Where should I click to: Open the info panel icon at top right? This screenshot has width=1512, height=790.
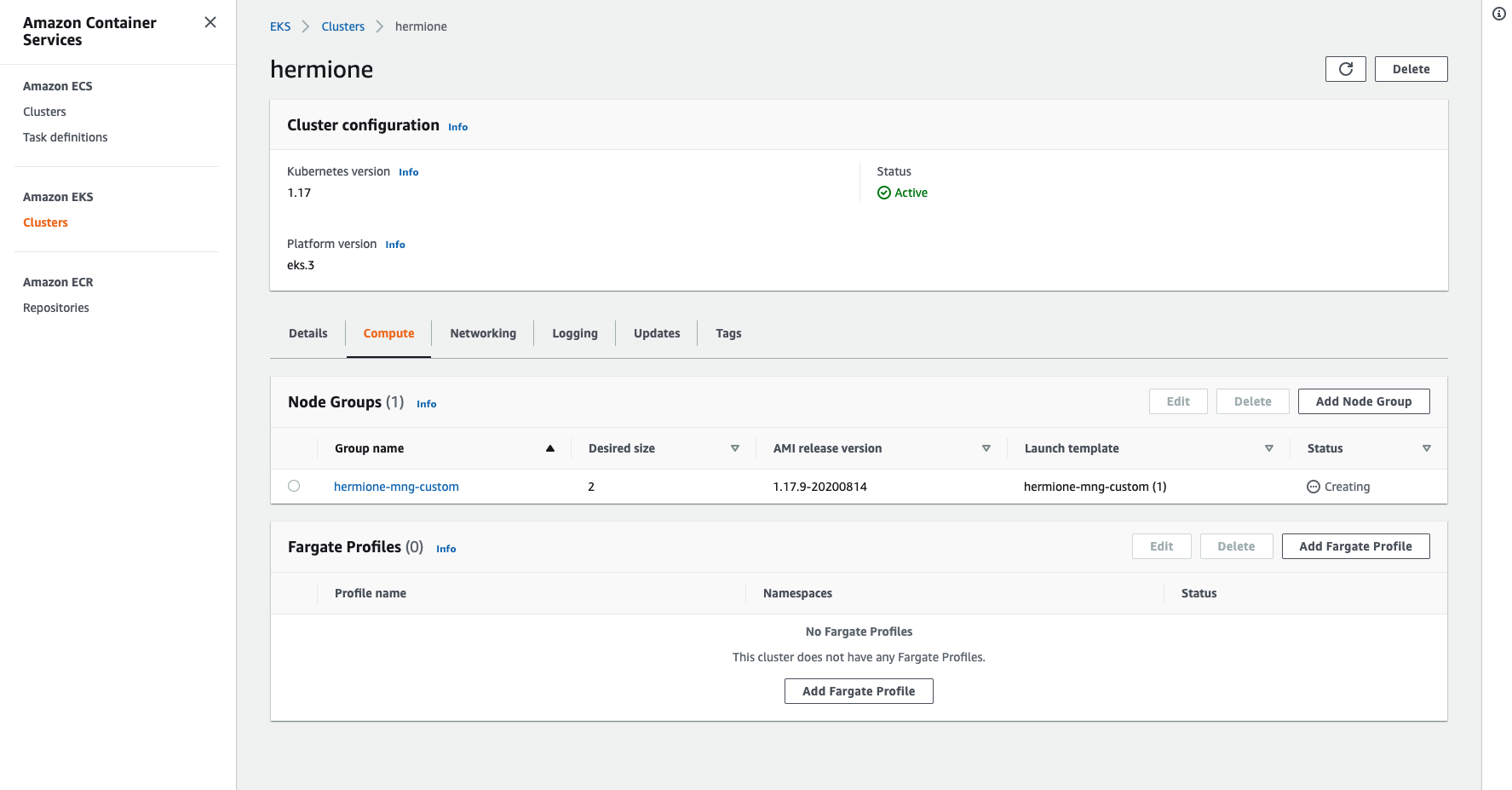click(1499, 14)
